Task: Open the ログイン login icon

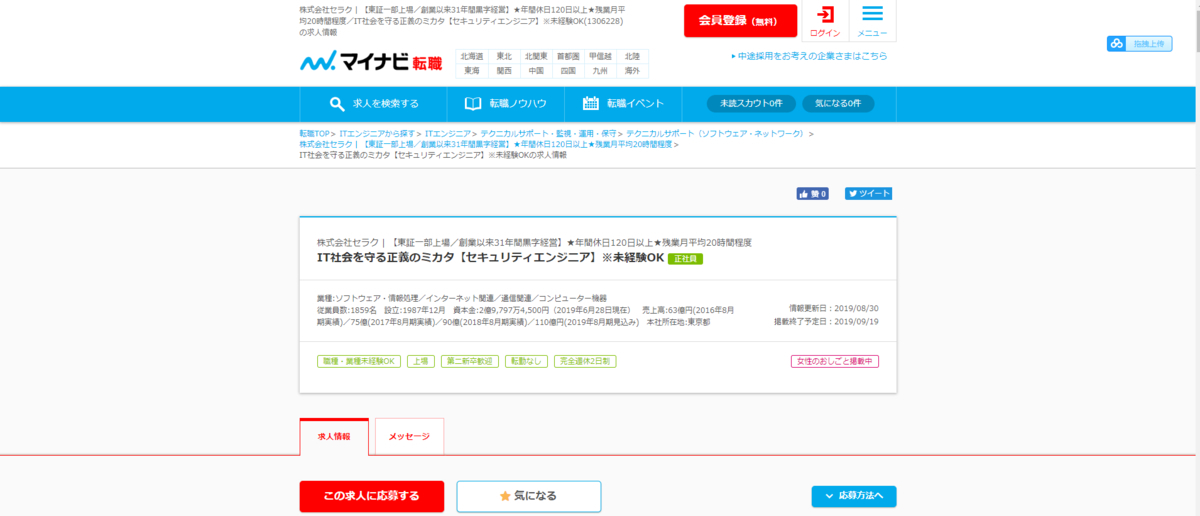Action: pyautogui.click(x=825, y=21)
